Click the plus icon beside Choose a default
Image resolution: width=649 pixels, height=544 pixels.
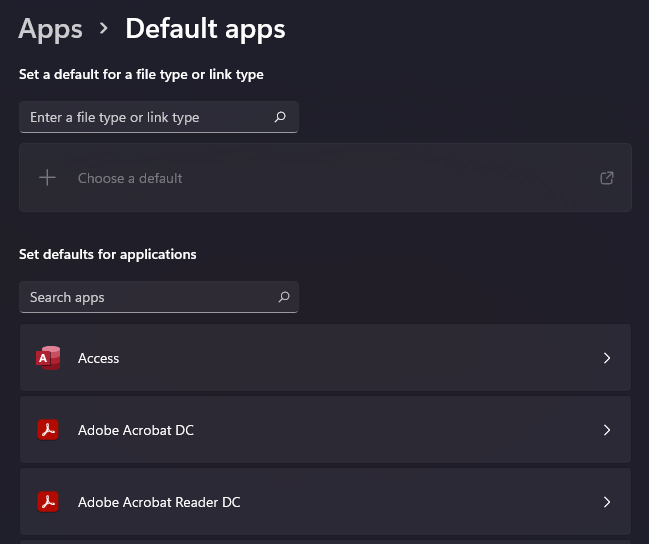(47, 178)
